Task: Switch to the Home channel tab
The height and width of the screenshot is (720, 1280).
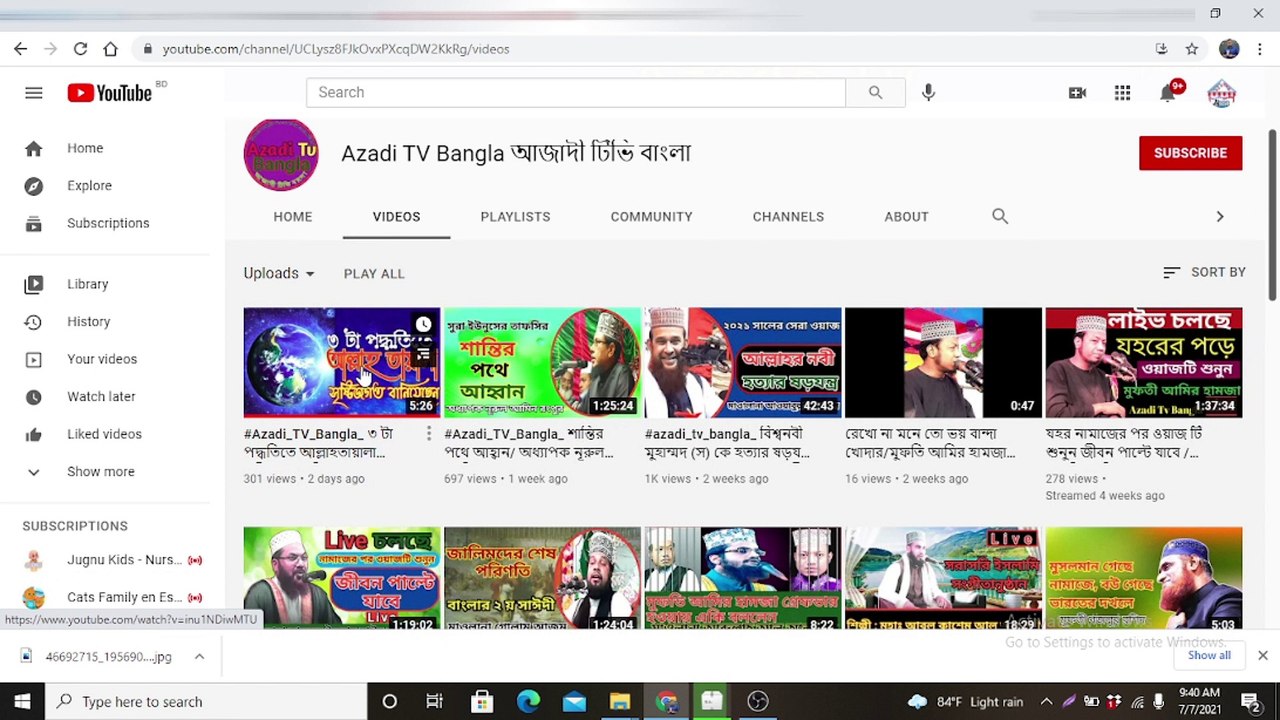Action: click(x=293, y=216)
